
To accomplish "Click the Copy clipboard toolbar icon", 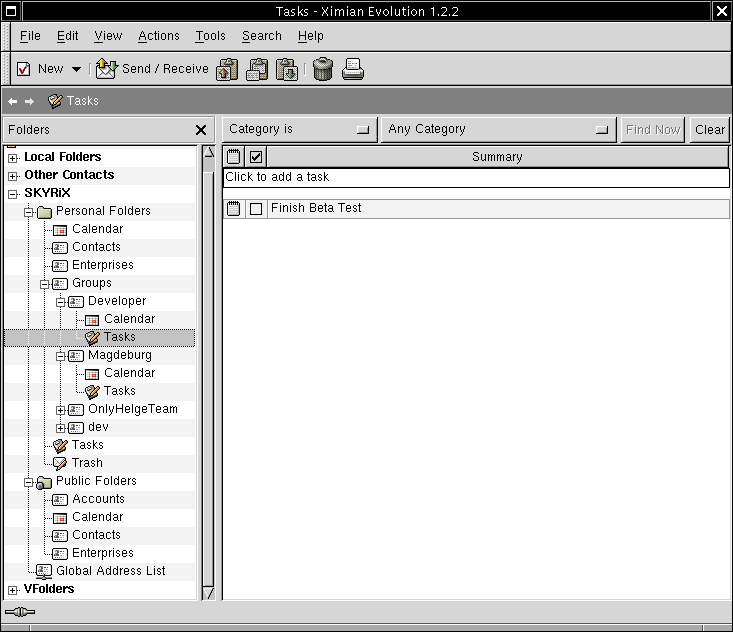I will (x=257, y=69).
